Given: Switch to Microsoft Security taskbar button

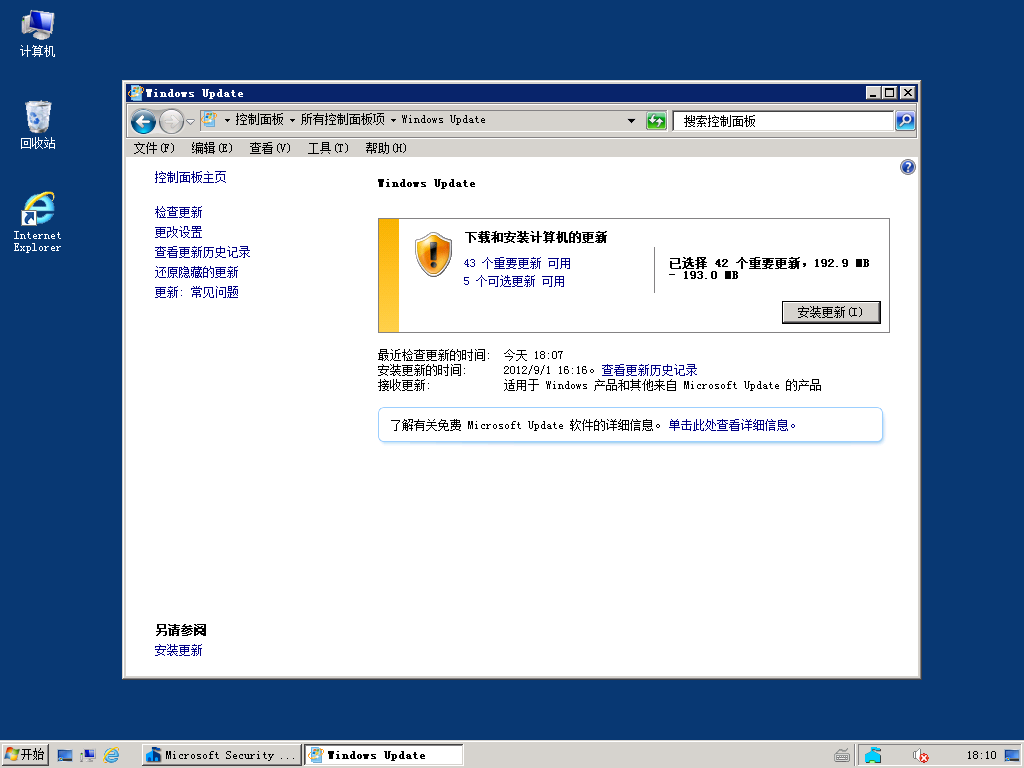Looking at the screenshot, I should 221,755.
